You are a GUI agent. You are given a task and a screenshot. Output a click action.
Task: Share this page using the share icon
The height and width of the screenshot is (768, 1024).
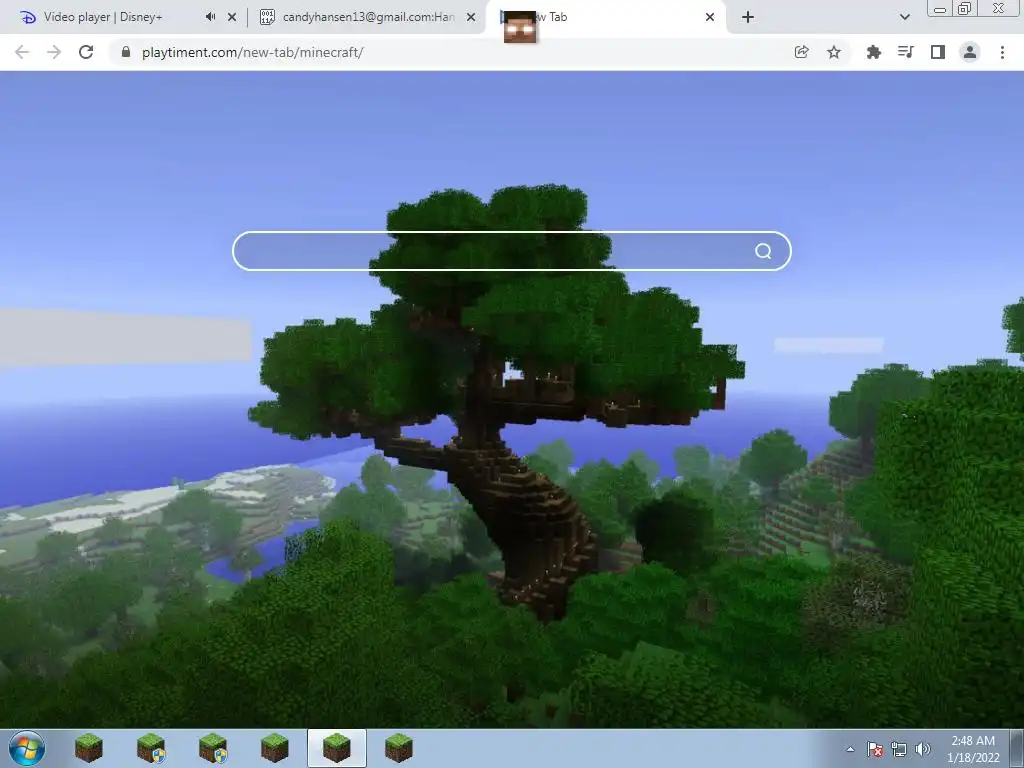pos(801,52)
